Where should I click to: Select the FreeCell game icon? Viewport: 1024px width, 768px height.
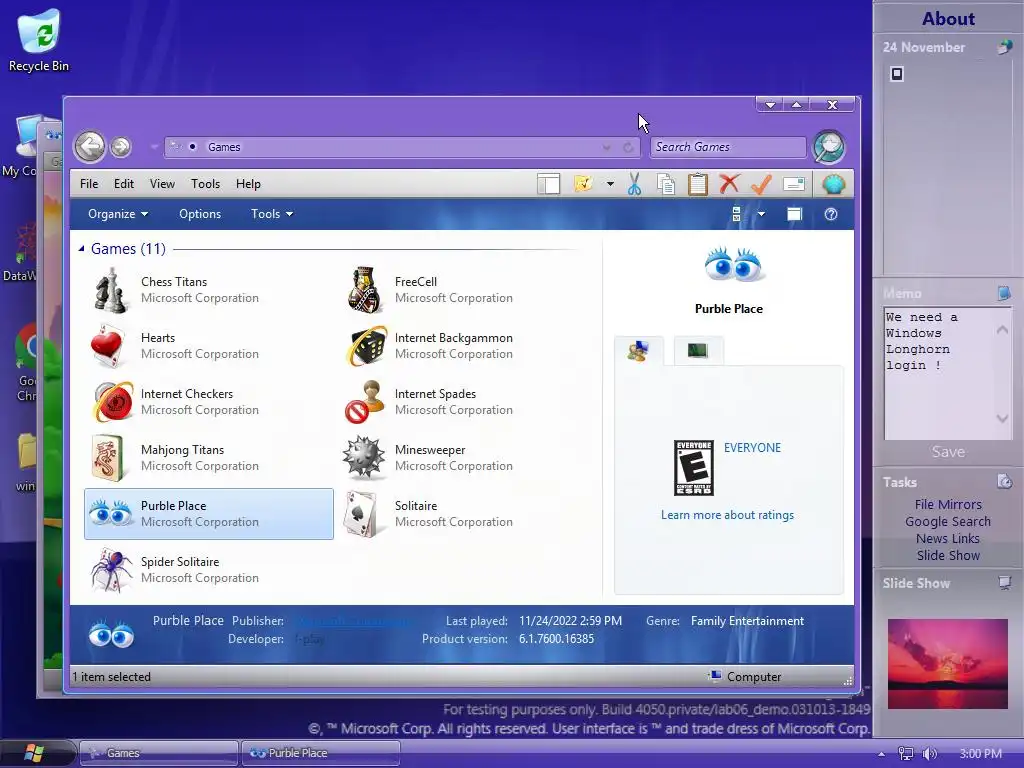pos(365,290)
